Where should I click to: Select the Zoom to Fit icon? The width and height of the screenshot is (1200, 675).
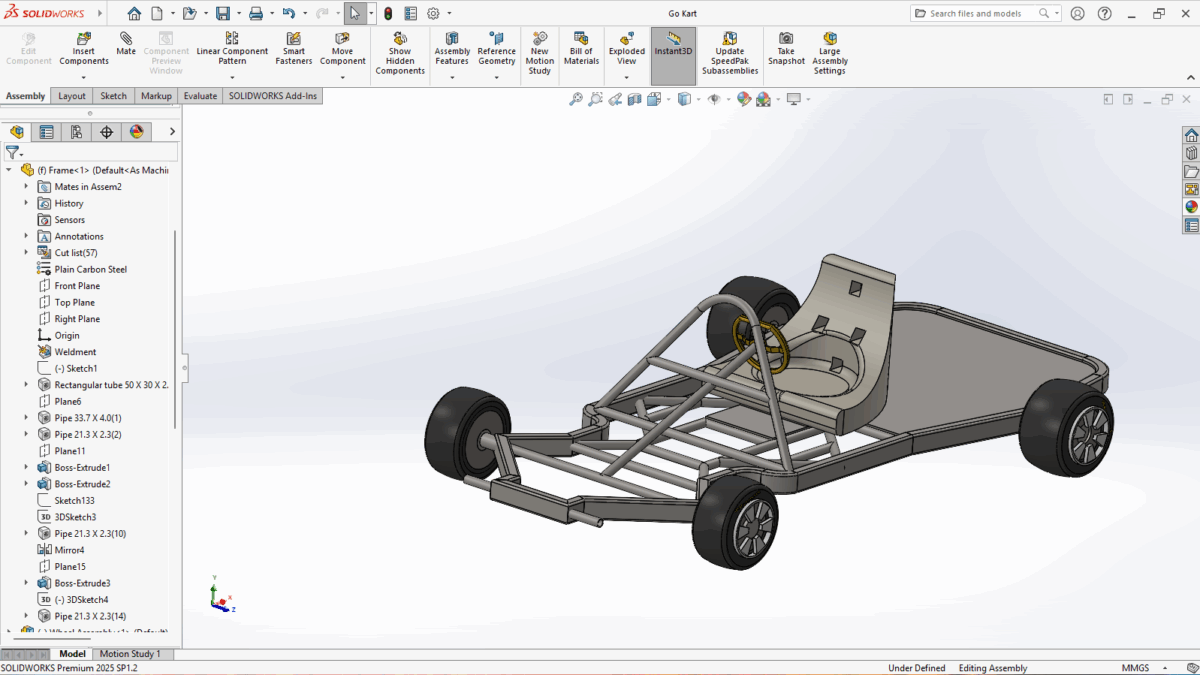(x=576, y=99)
